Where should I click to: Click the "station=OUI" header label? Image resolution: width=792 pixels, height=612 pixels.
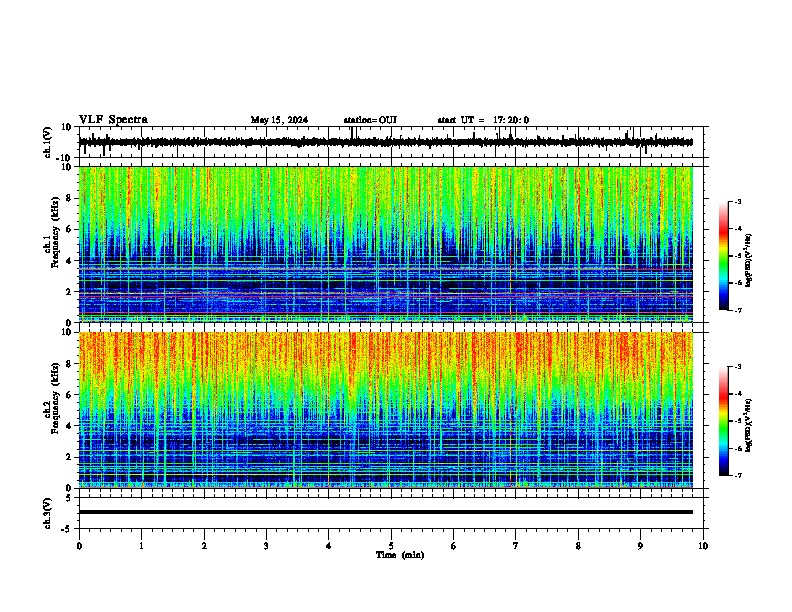click(x=370, y=120)
